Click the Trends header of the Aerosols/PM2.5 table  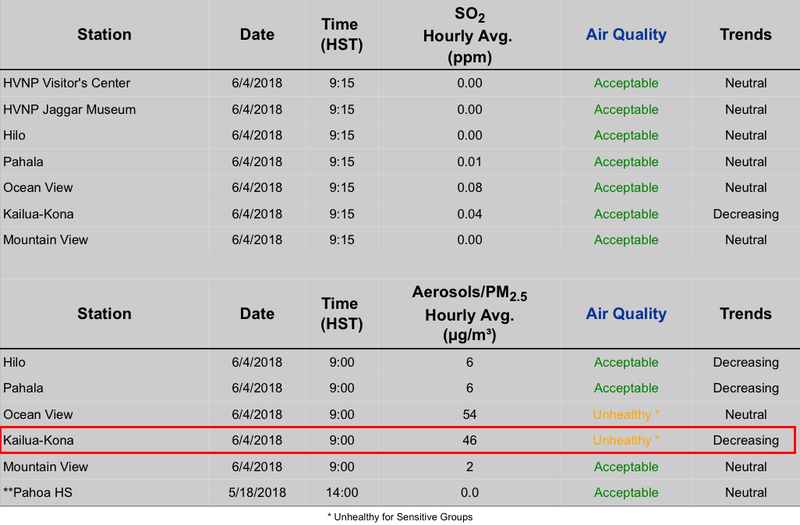[745, 313]
